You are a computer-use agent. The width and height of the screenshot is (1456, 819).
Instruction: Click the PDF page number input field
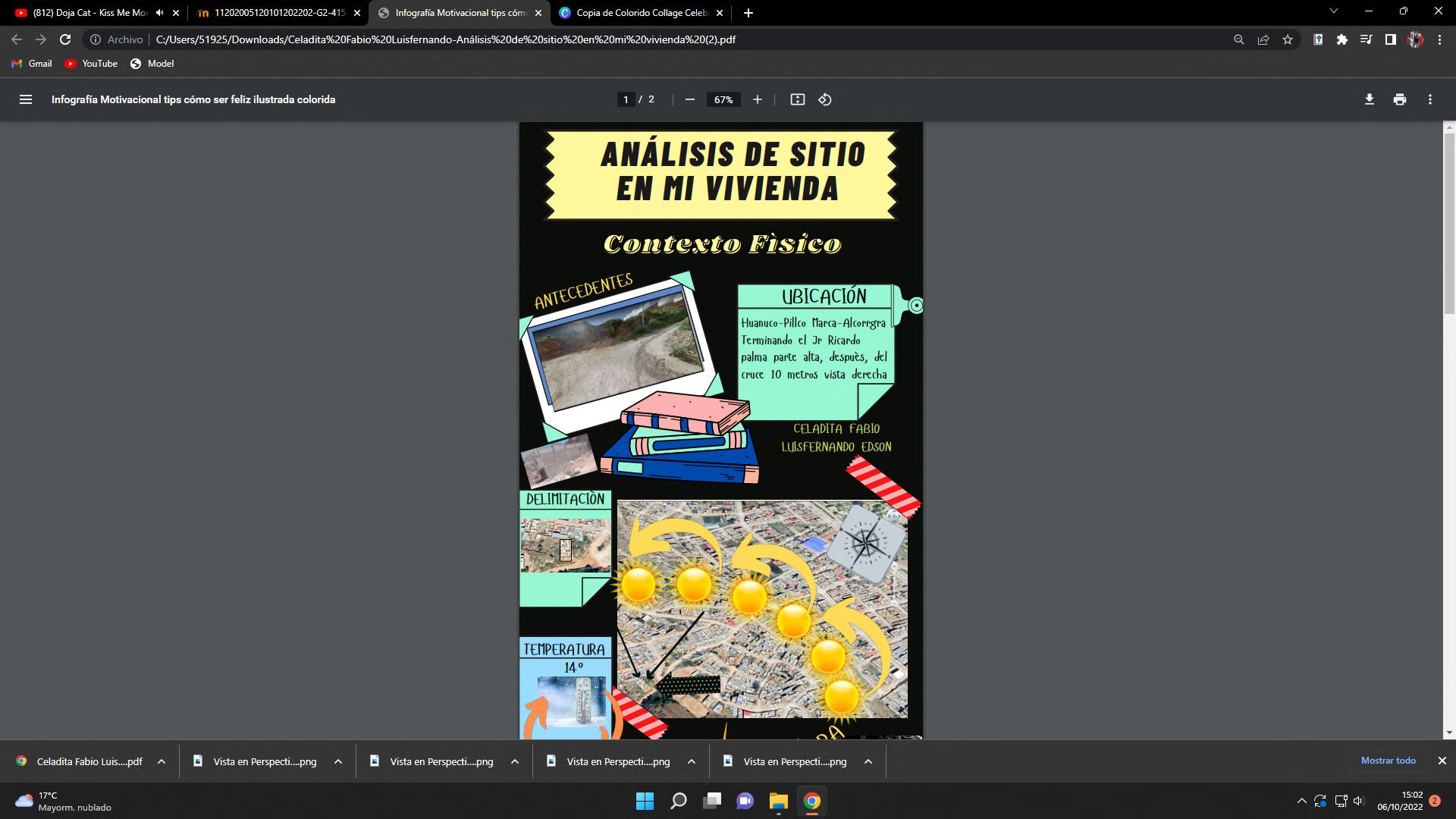[626, 99]
